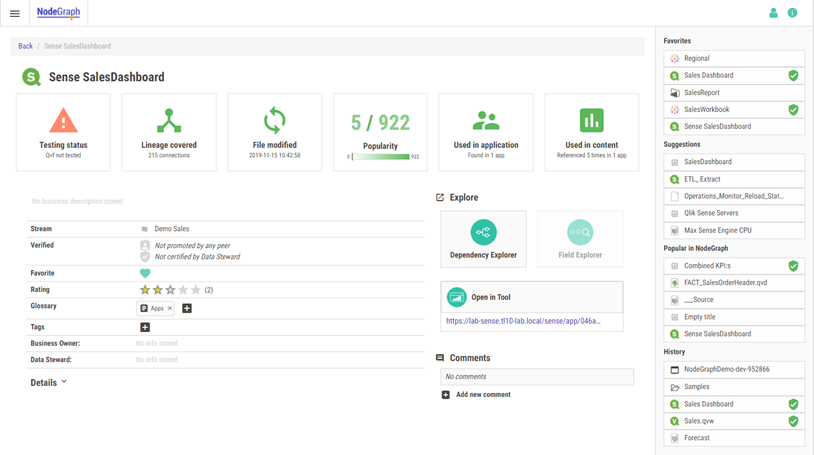Click the user profile icon

(773, 13)
